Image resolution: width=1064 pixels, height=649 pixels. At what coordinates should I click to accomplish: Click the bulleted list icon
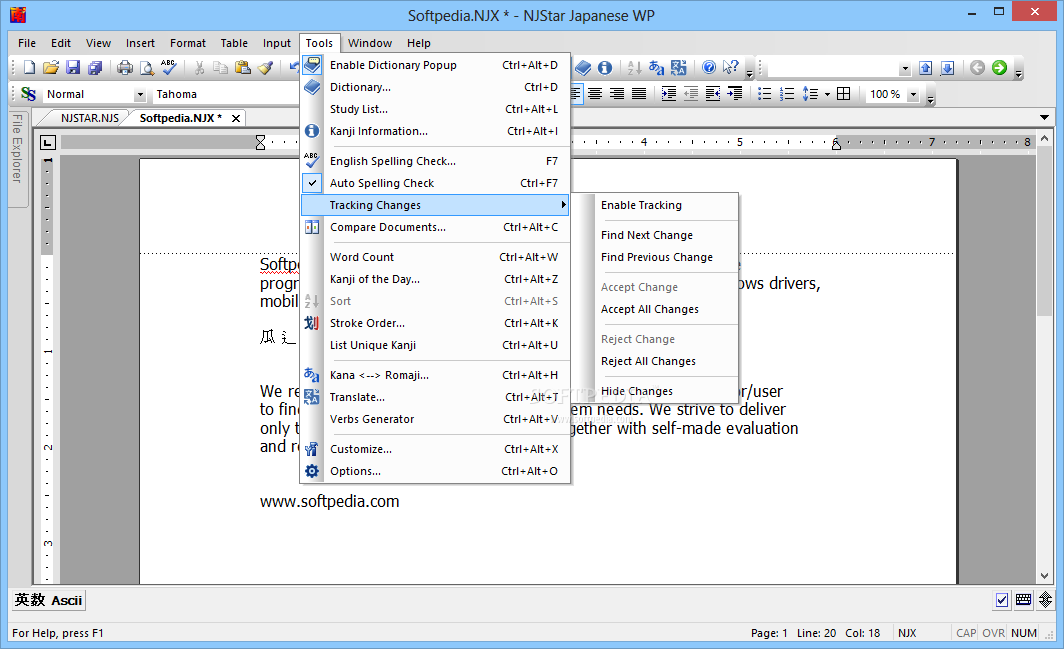(765, 94)
